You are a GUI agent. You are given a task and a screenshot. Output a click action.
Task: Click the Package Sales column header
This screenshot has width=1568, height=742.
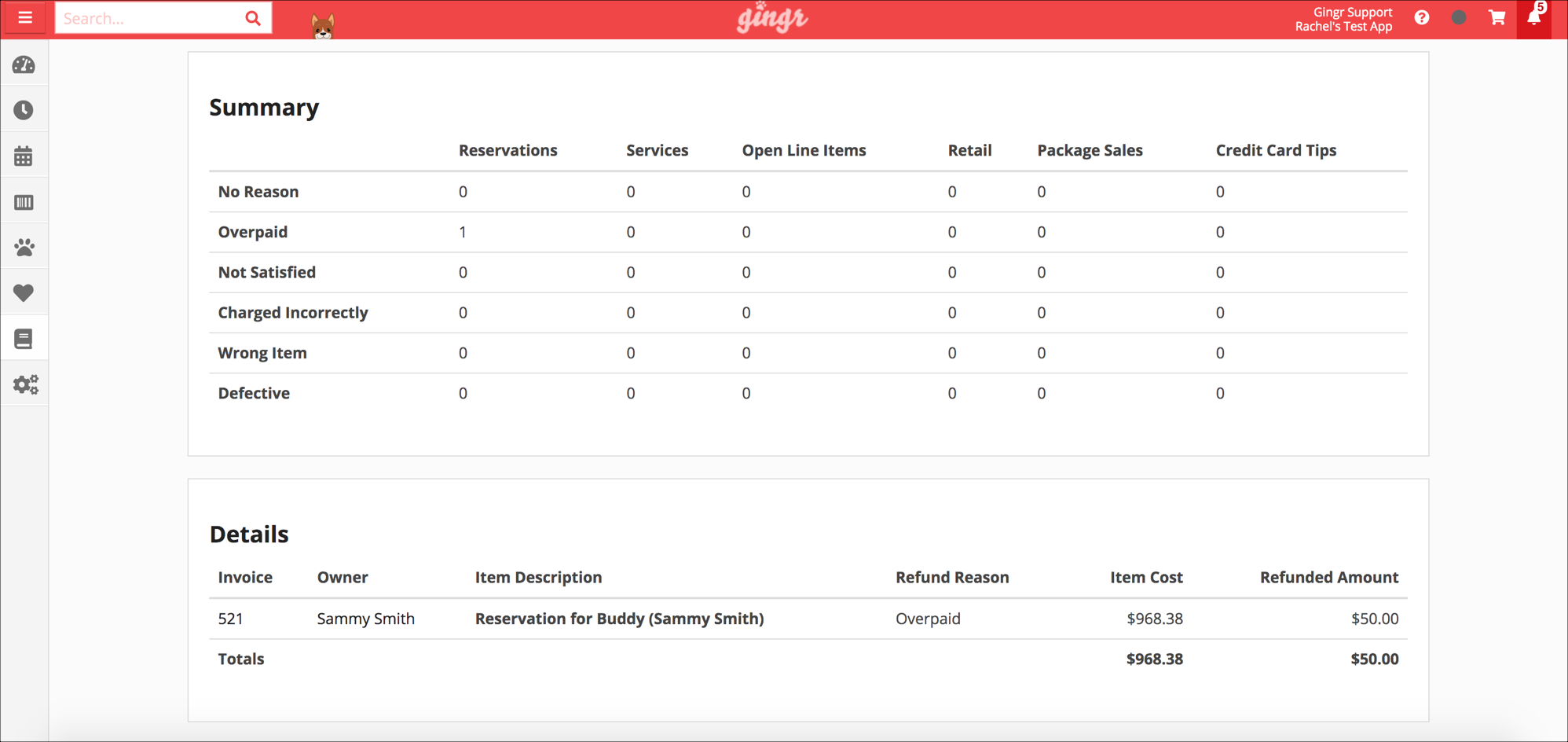(1090, 150)
